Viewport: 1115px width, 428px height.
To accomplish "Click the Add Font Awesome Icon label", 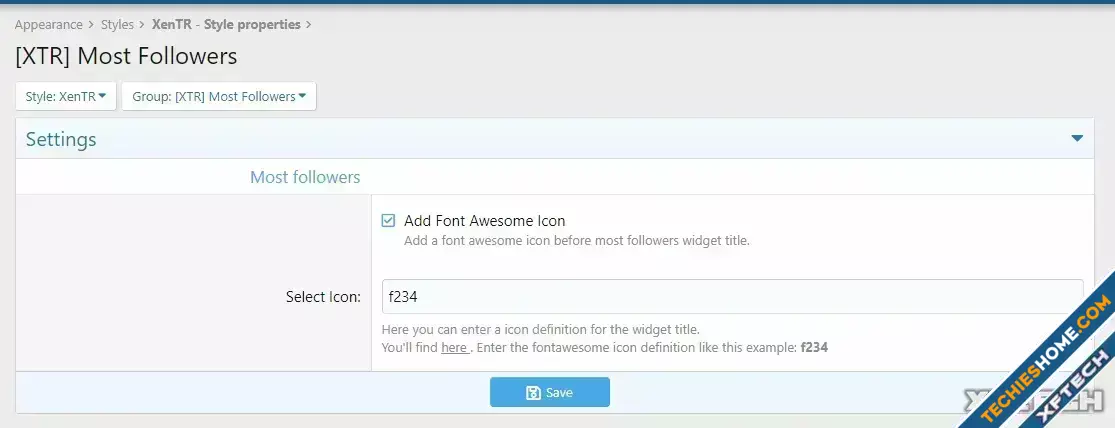I will 484,221.
